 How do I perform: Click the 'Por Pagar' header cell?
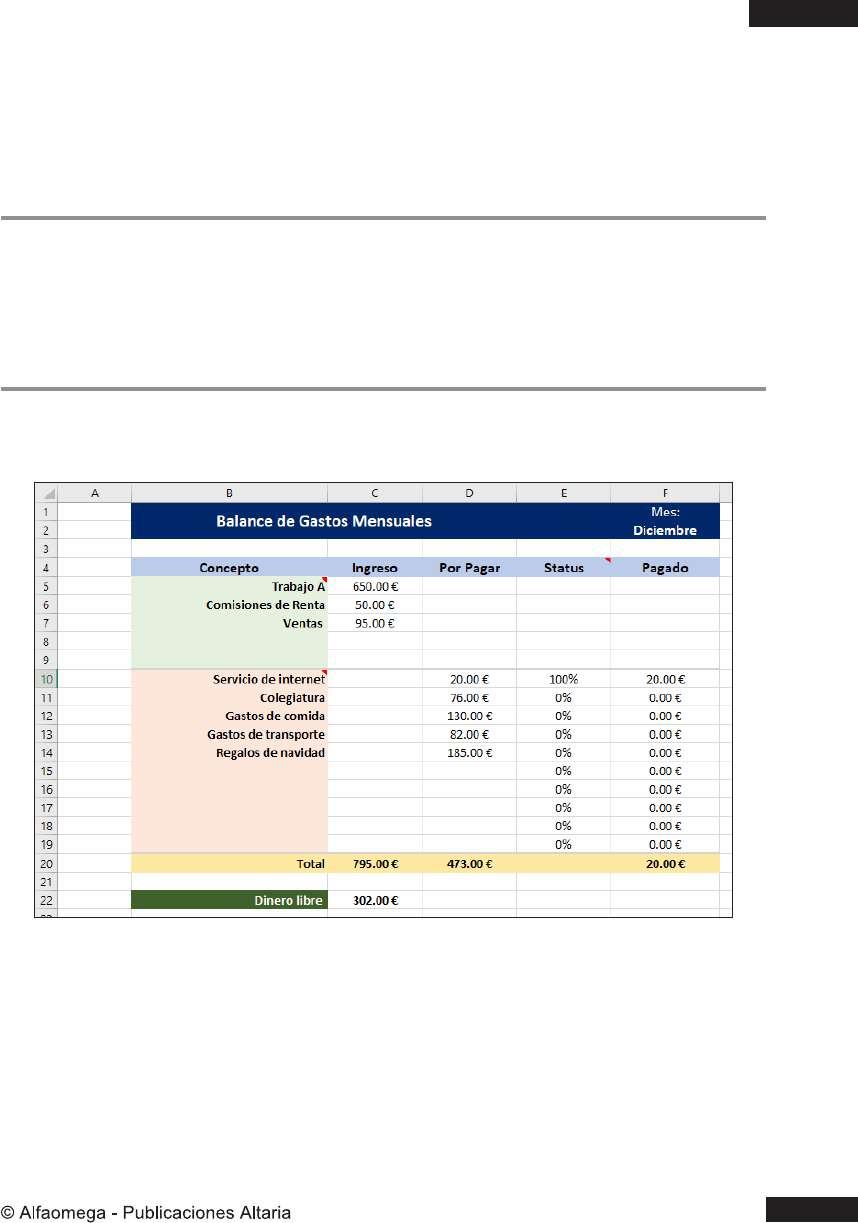470,567
